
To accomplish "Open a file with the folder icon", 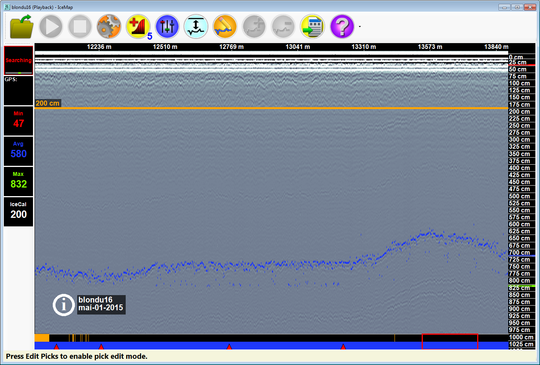I will tap(22, 27).
